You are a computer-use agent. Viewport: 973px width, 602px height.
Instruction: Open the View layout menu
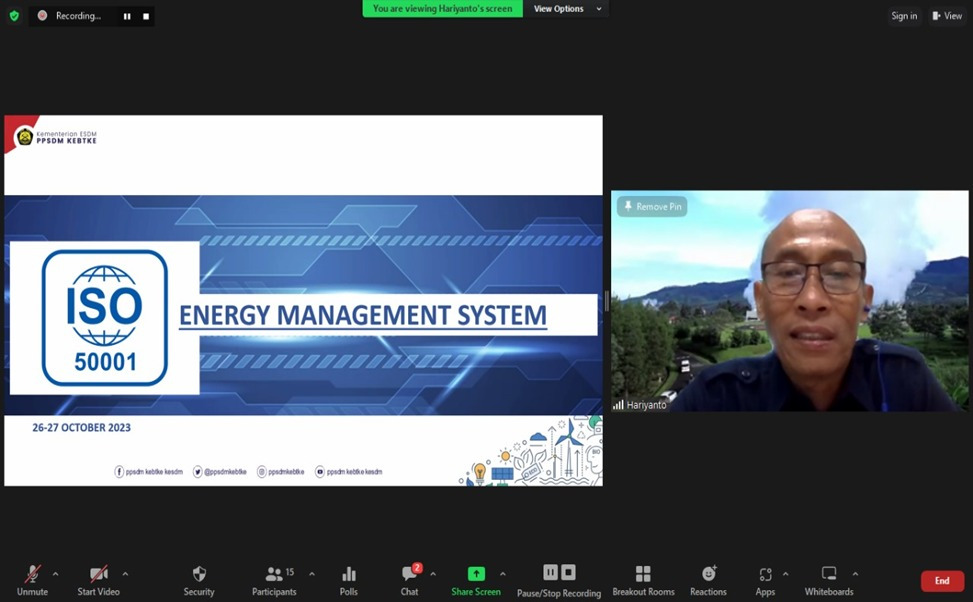click(x=946, y=16)
